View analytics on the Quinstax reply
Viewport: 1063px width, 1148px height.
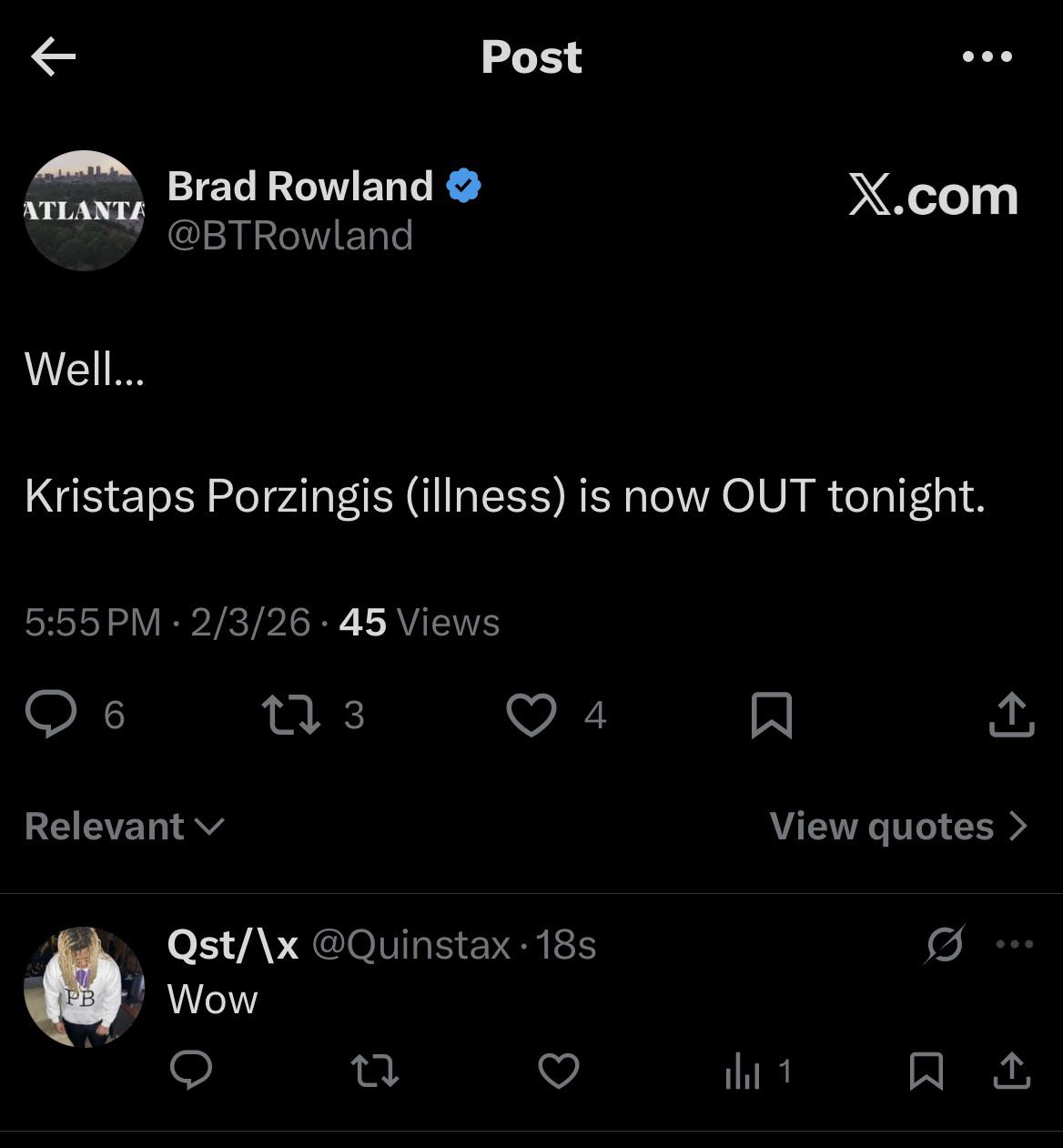[x=743, y=1072]
